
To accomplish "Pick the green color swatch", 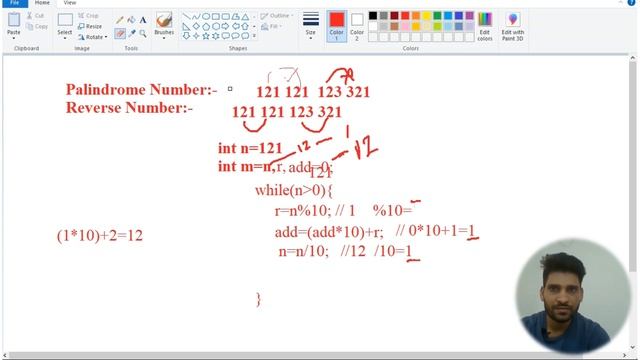I will coord(437,16).
